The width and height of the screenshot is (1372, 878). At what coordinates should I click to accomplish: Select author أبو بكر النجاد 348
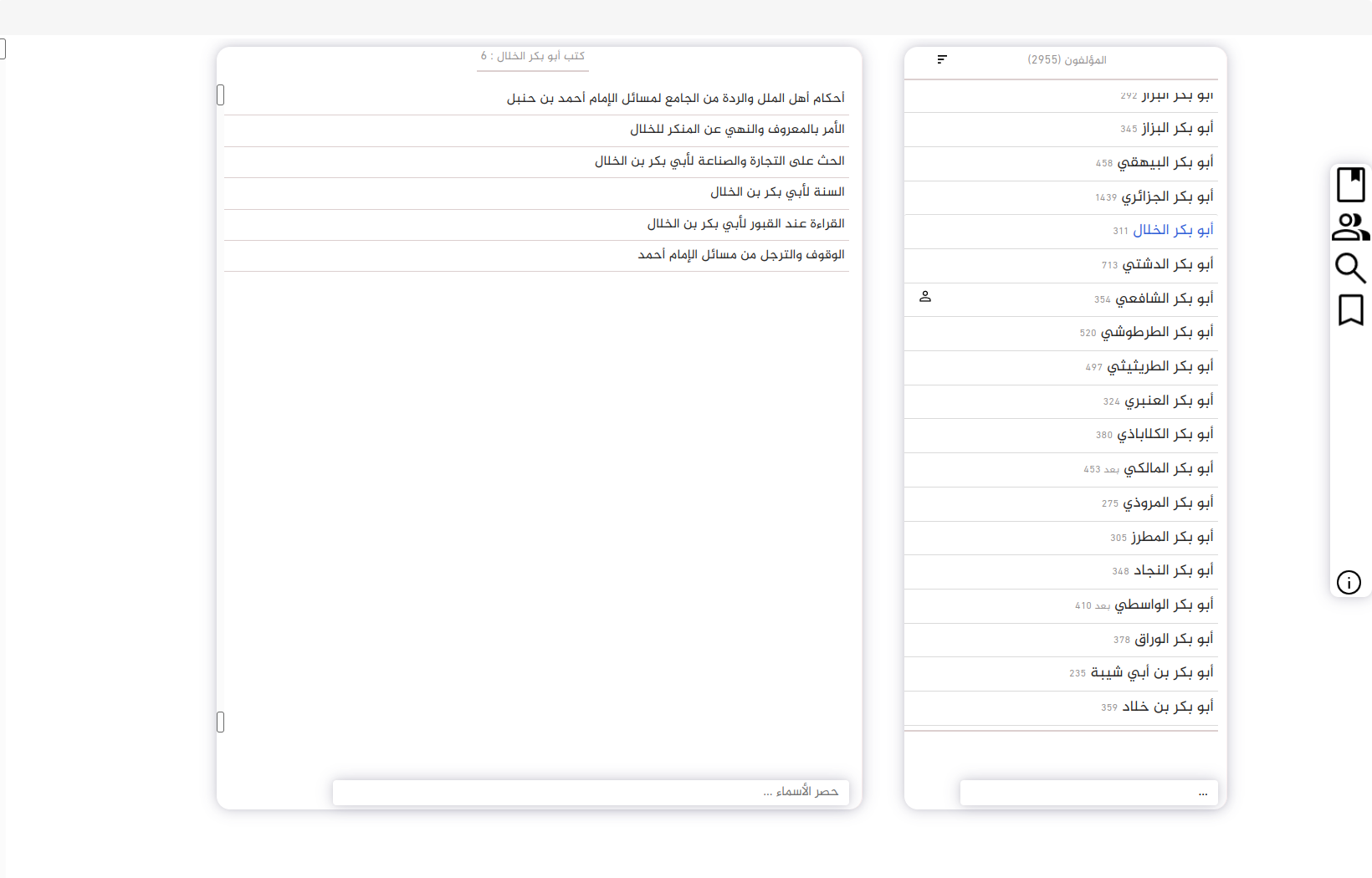pos(1061,571)
